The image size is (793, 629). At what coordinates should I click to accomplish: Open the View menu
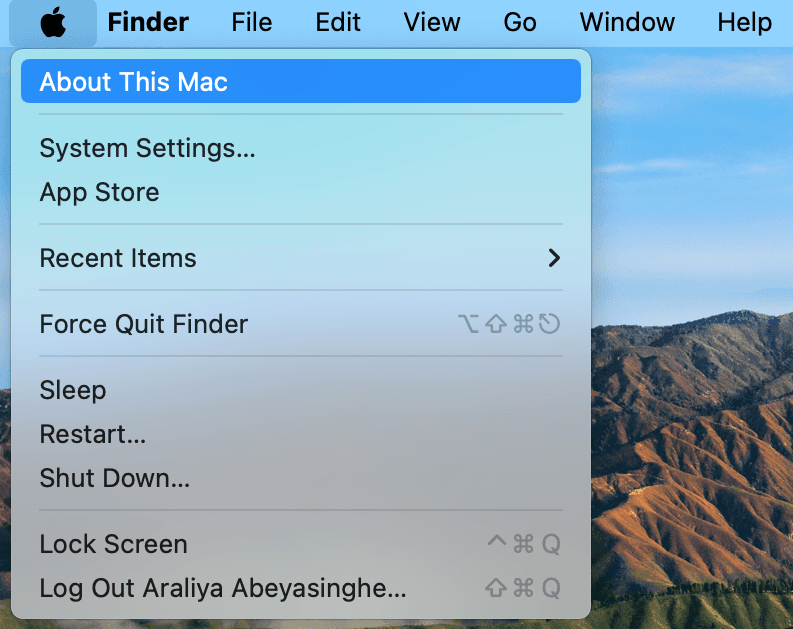[430, 23]
